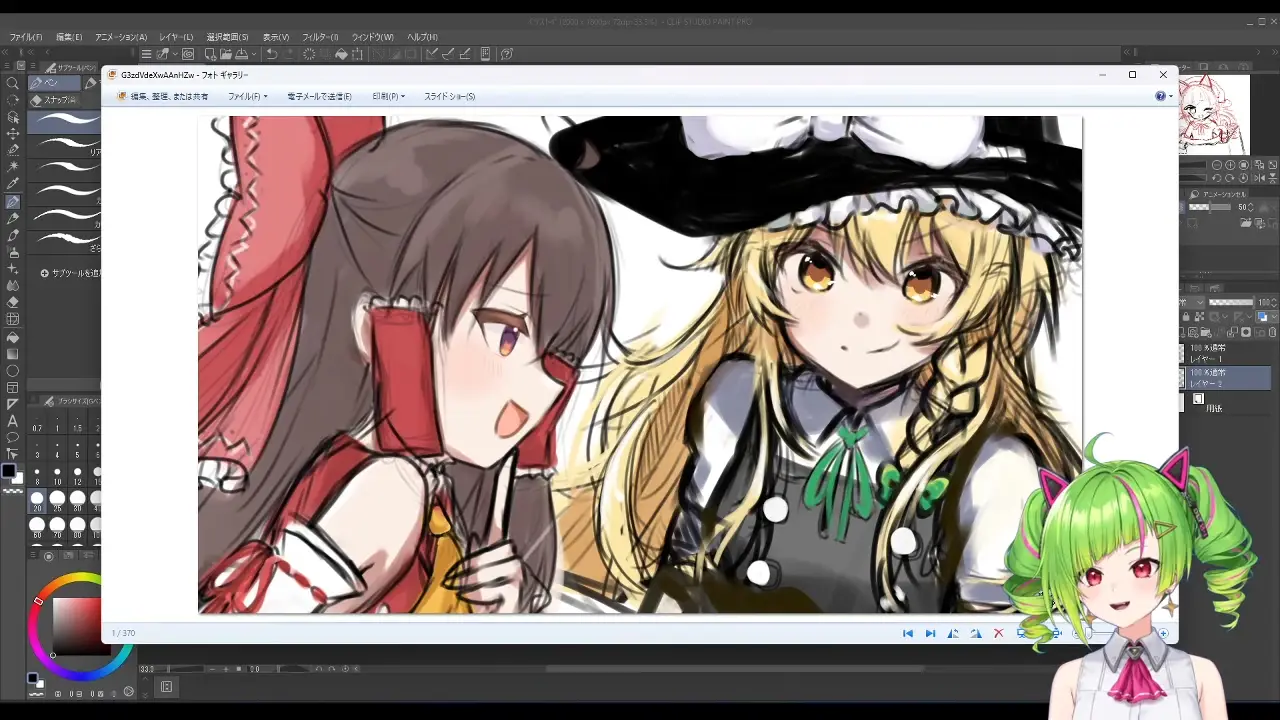Screen dimensions: 1280x720
Task: Click the Undo arrow in command bar
Action: pos(272,54)
